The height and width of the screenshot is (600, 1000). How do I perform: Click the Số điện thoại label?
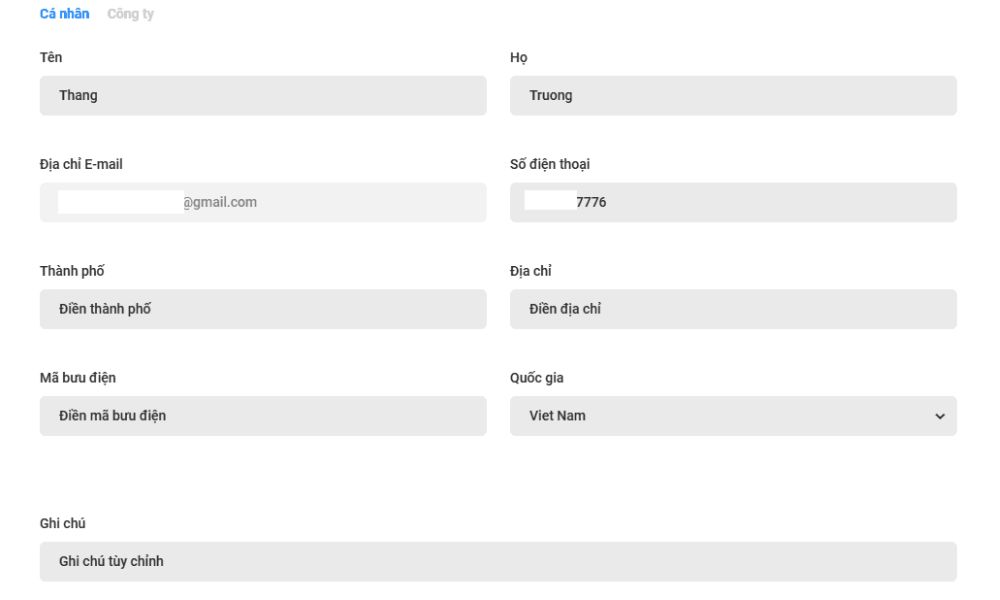click(x=550, y=164)
